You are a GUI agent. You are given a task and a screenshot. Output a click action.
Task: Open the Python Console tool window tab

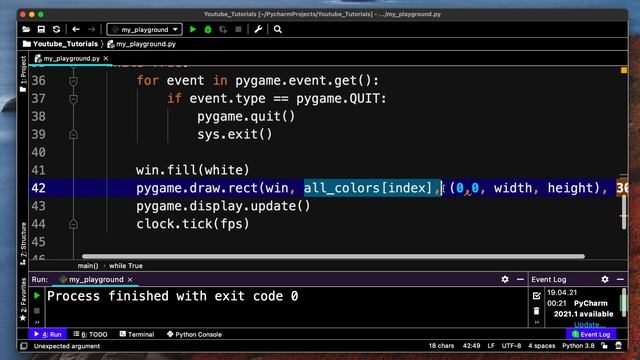[x=194, y=334]
